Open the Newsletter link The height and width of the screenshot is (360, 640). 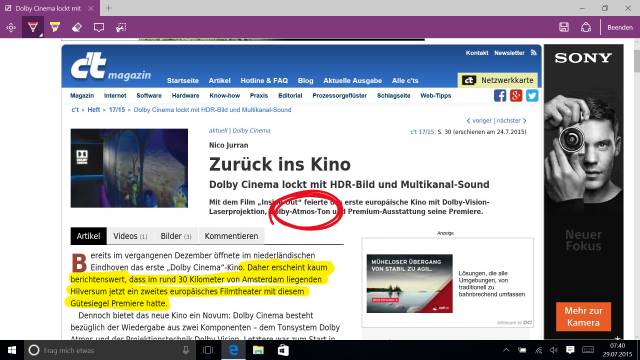point(509,53)
